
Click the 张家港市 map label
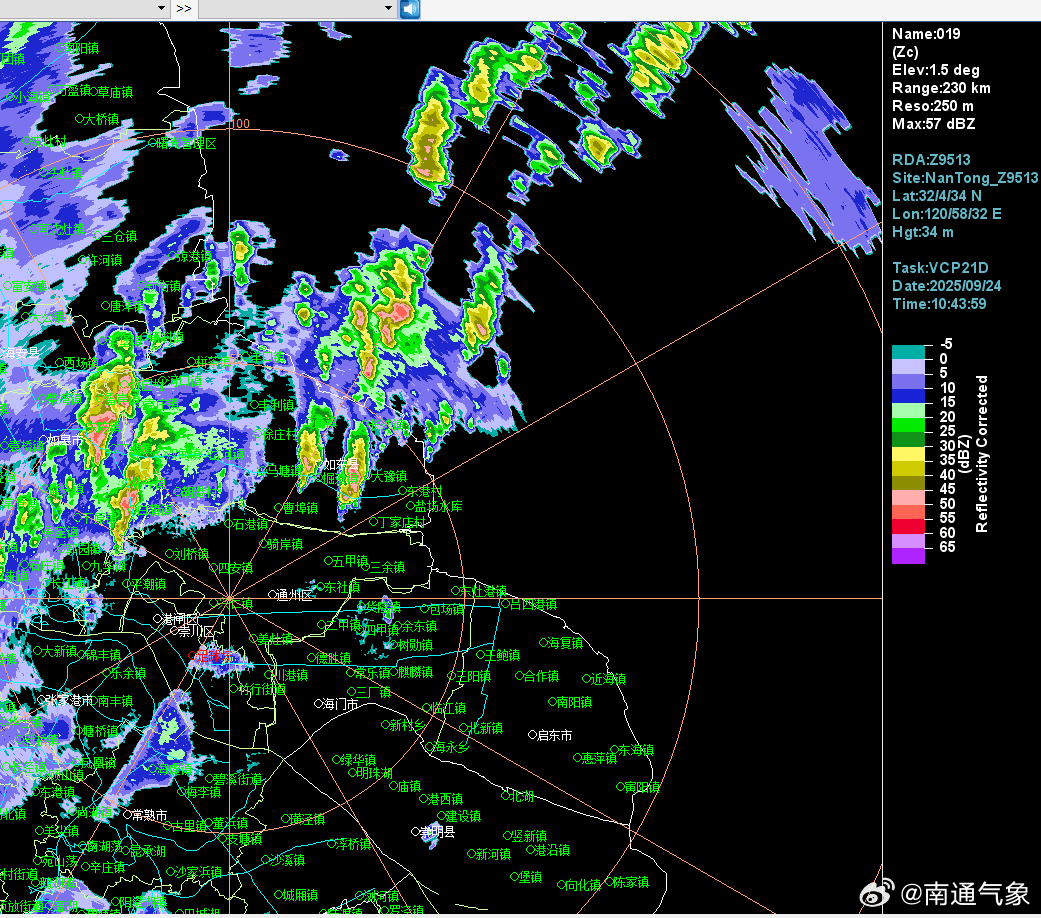point(68,700)
